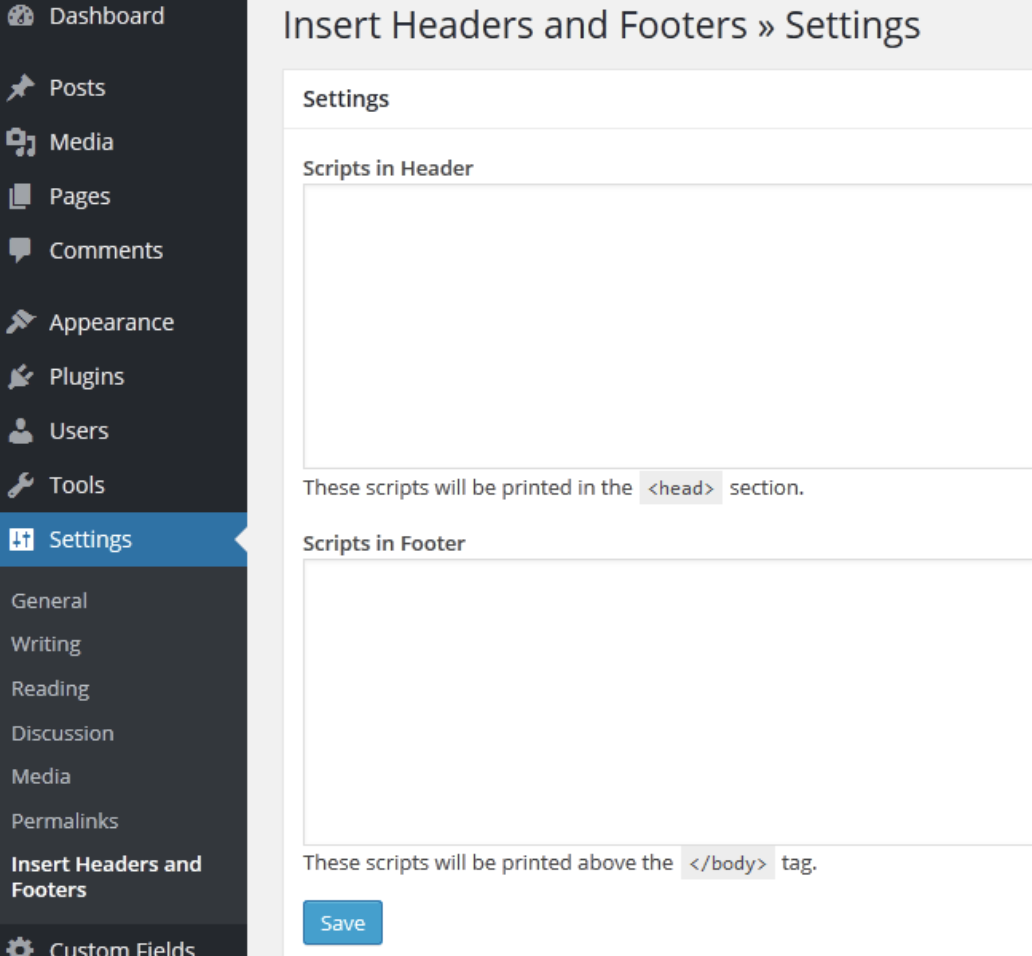Select the highlighted Settings menu item

pyautogui.click(x=124, y=540)
